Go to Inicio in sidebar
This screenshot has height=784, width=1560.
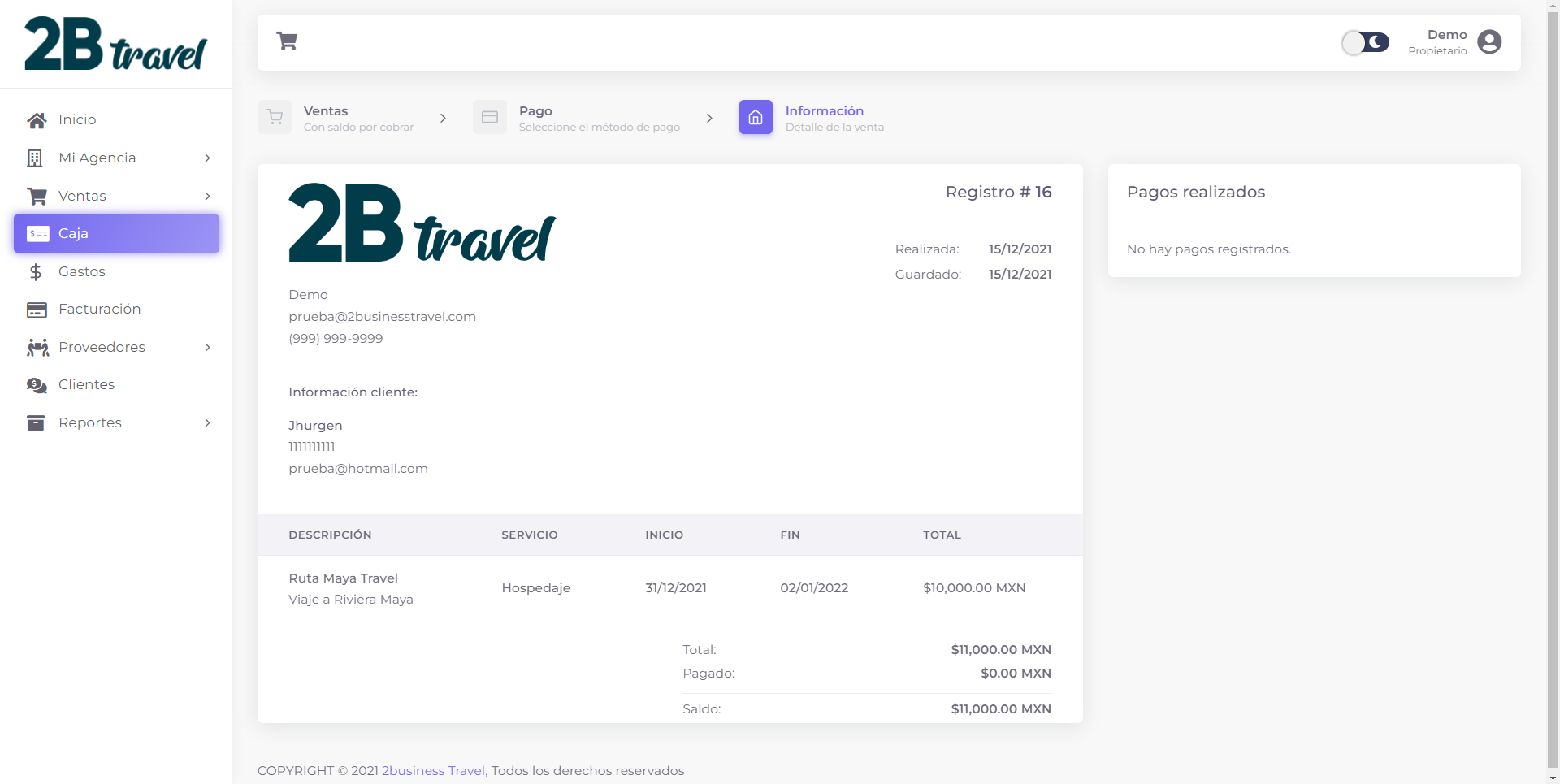click(116, 120)
